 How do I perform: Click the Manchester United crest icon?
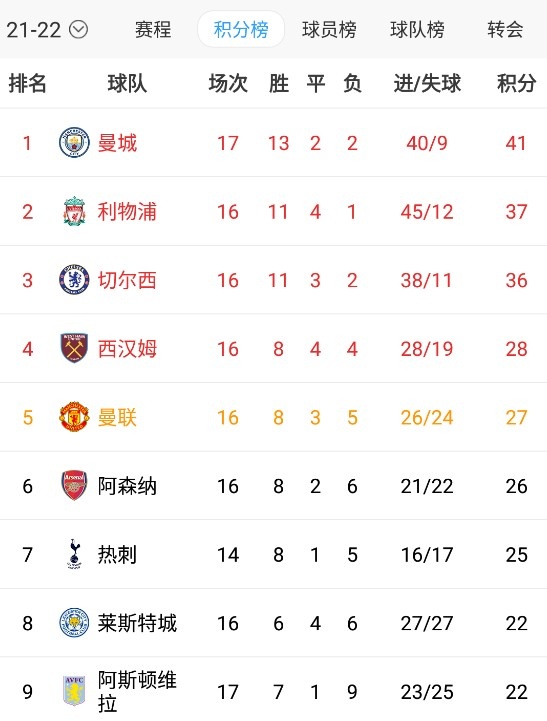[x=74, y=417]
